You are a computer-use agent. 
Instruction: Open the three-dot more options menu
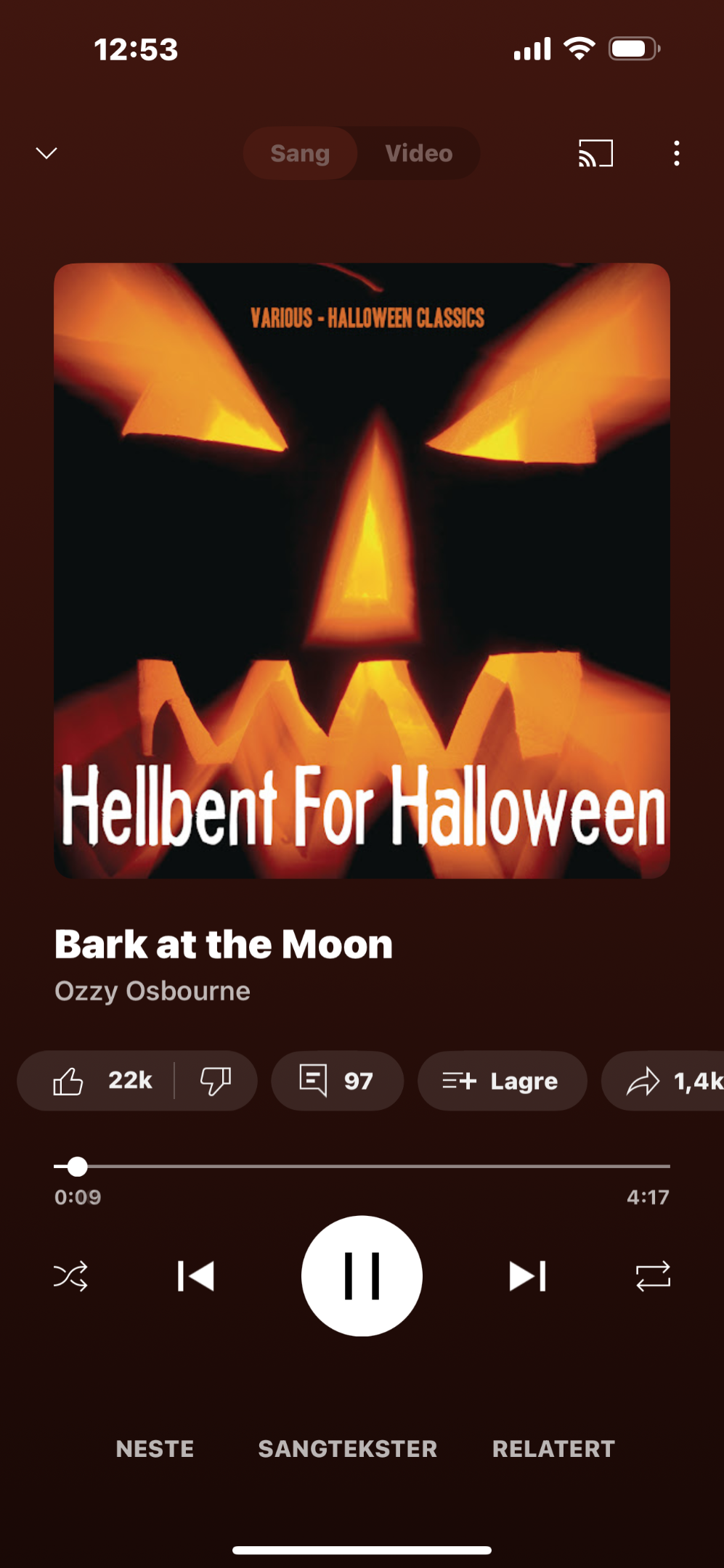coord(677,153)
